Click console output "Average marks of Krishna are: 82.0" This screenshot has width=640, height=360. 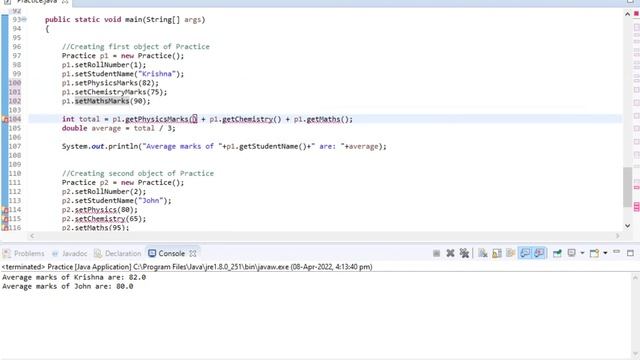[74, 277]
